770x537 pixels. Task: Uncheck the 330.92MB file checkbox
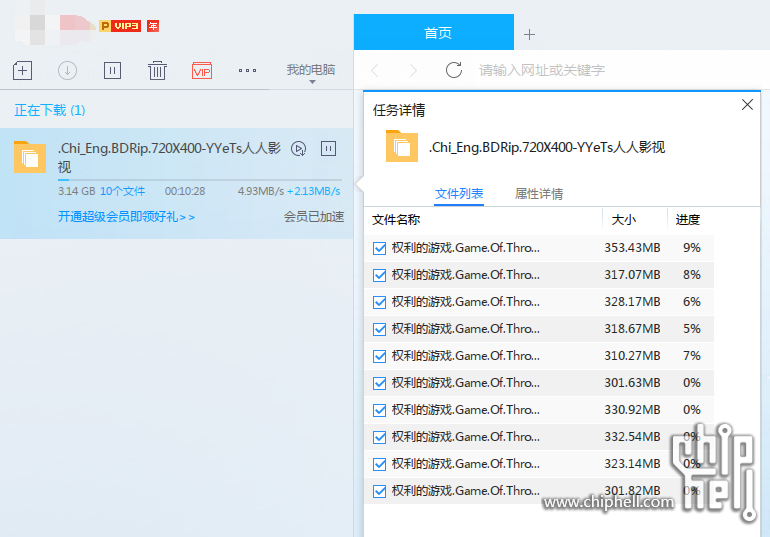379,410
